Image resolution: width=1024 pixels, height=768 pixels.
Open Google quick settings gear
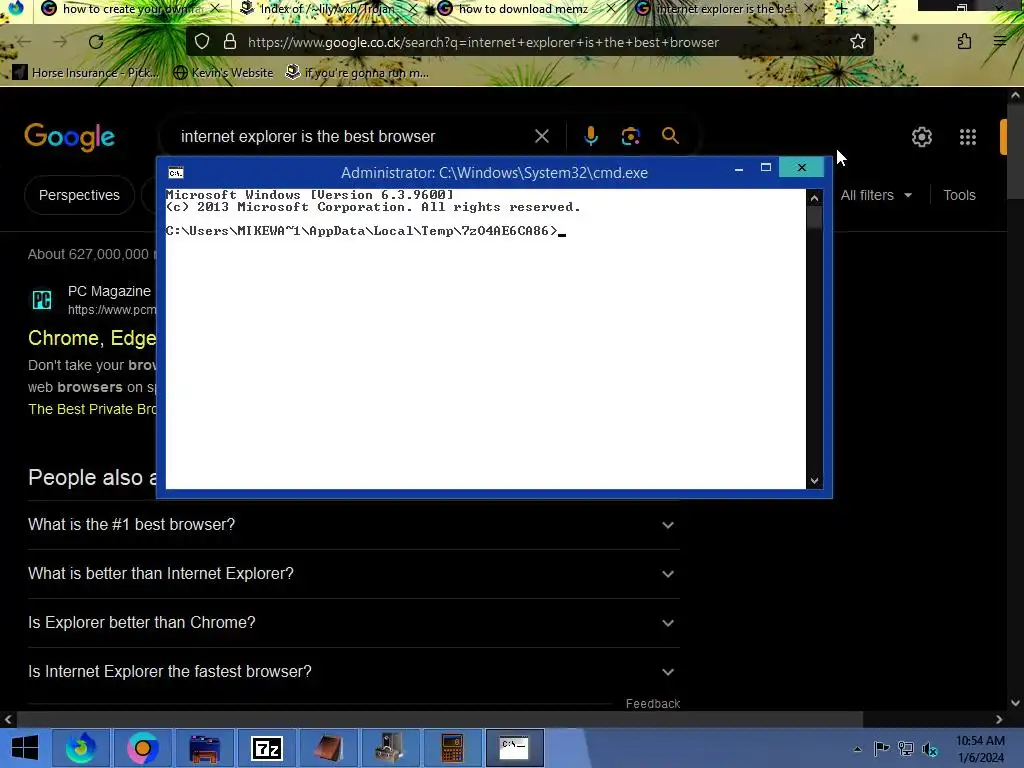[x=921, y=136]
